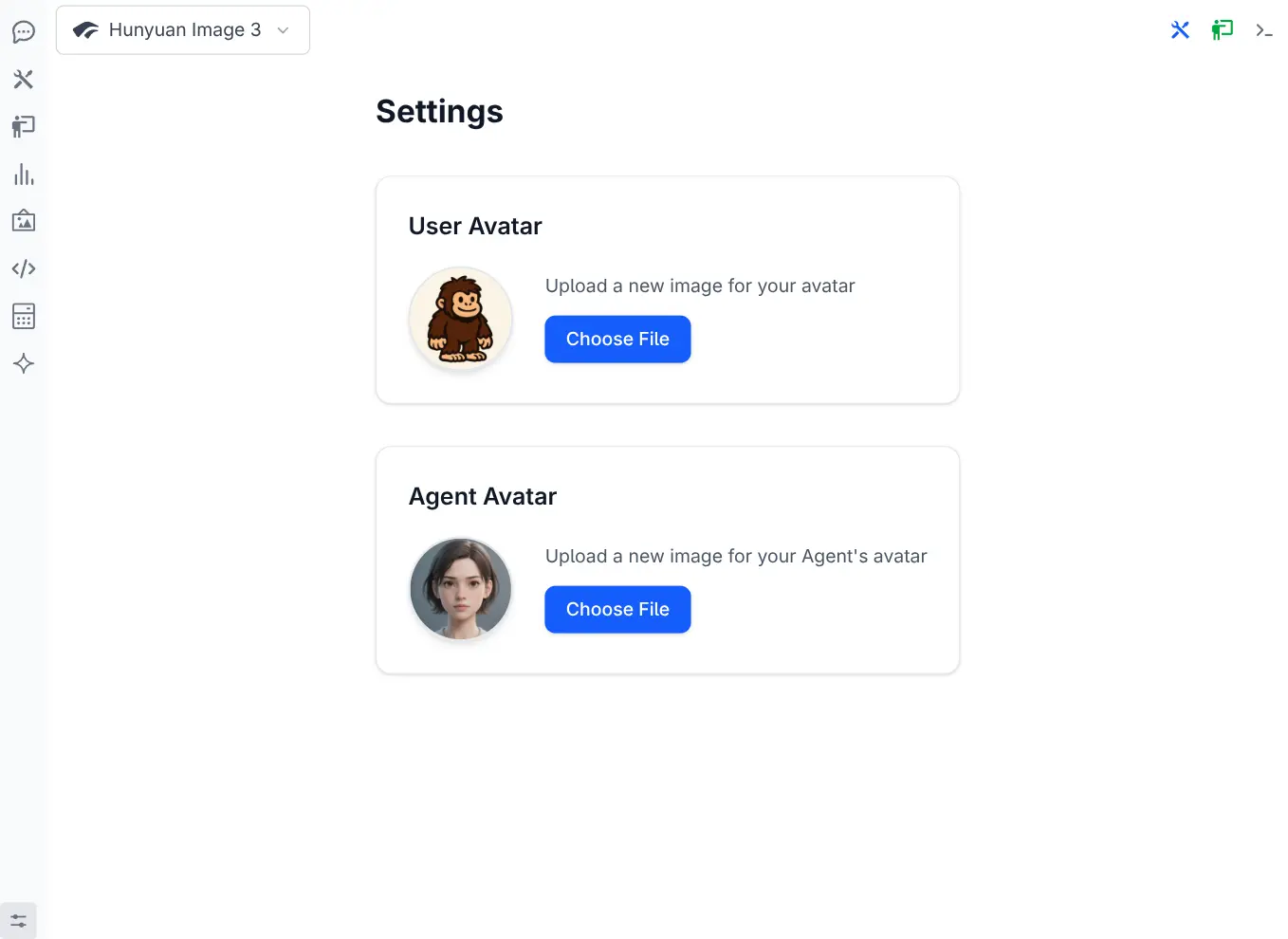
Task: Click the code brackets icon in the sidebar
Action: point(24,269)
